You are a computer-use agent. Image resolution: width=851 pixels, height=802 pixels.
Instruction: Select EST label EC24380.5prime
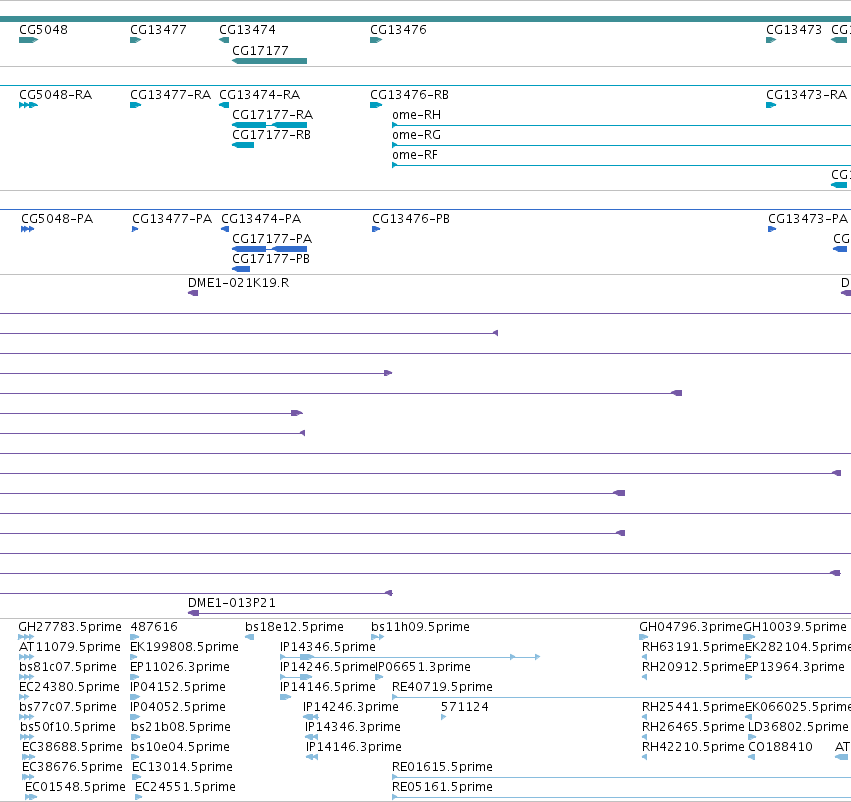tap(69, 688)
